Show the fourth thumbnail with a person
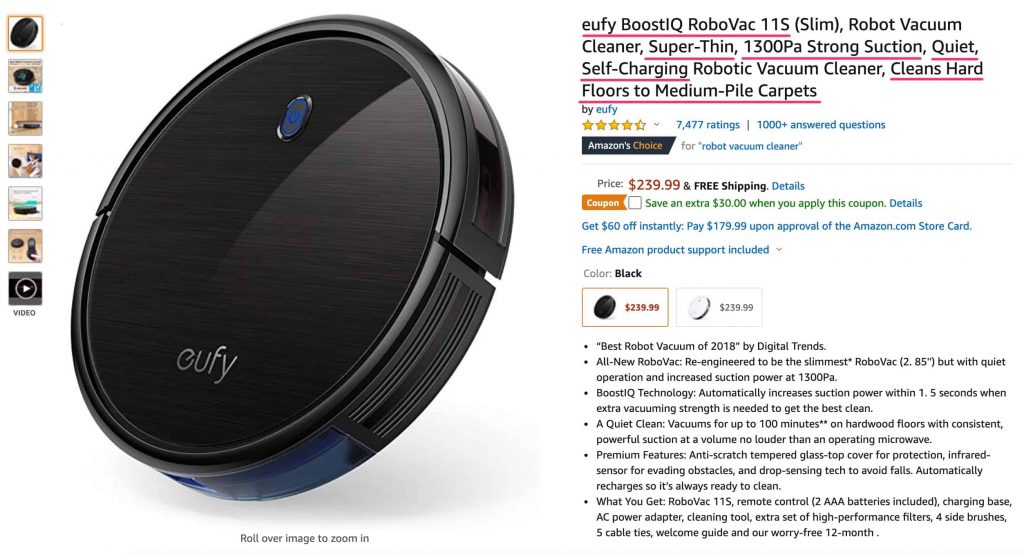The width and height of the screenshot is (1024, 555). 25,161
